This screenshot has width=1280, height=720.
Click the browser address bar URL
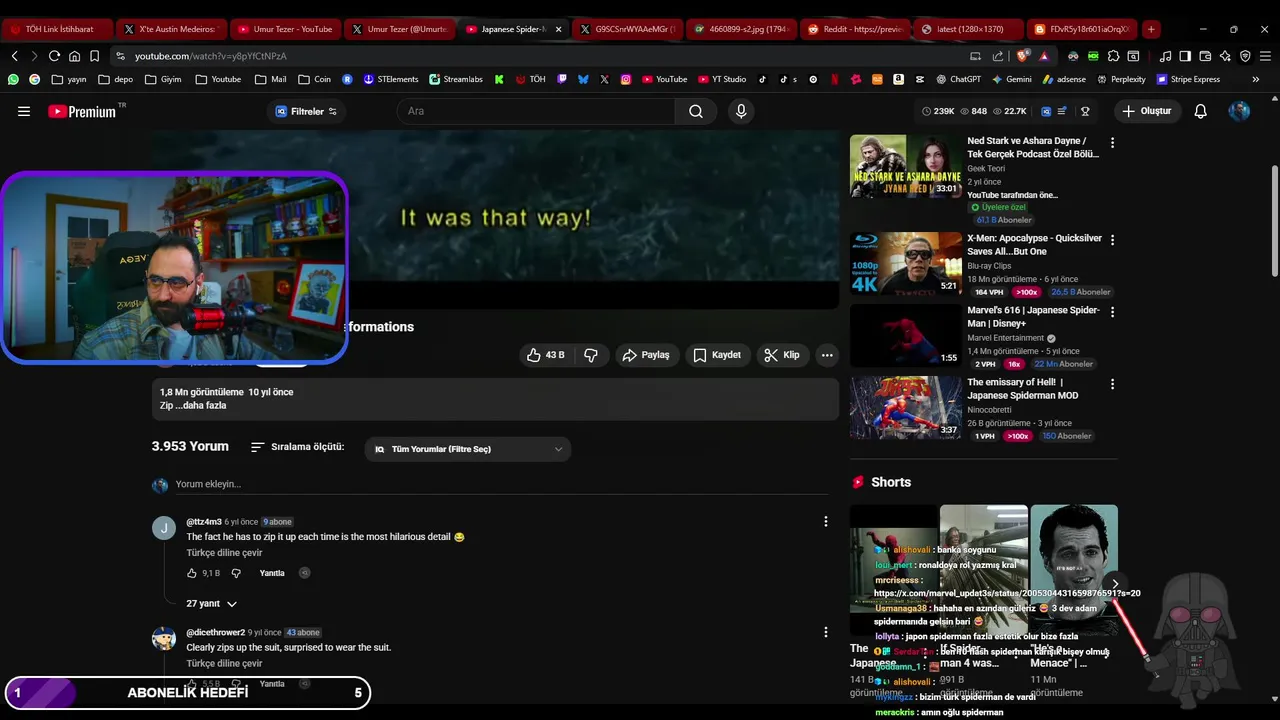pyautogui.click(x=210, y=56)
